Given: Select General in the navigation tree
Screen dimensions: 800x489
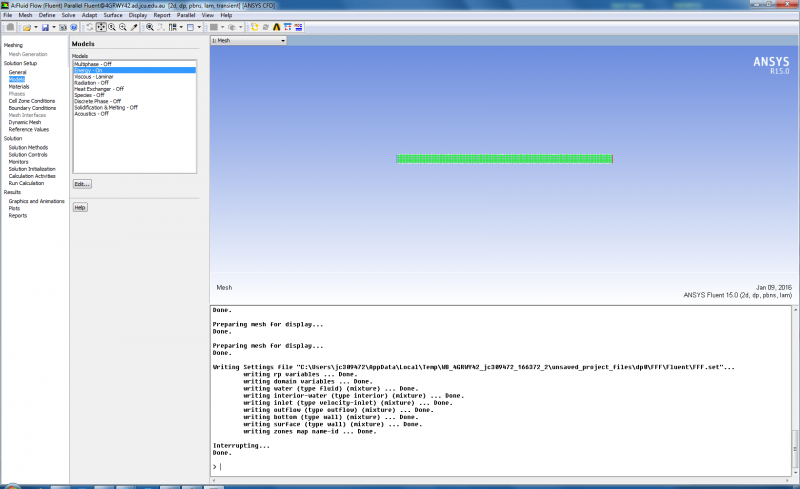Looking at the screenshot, I should pos(17,72).
